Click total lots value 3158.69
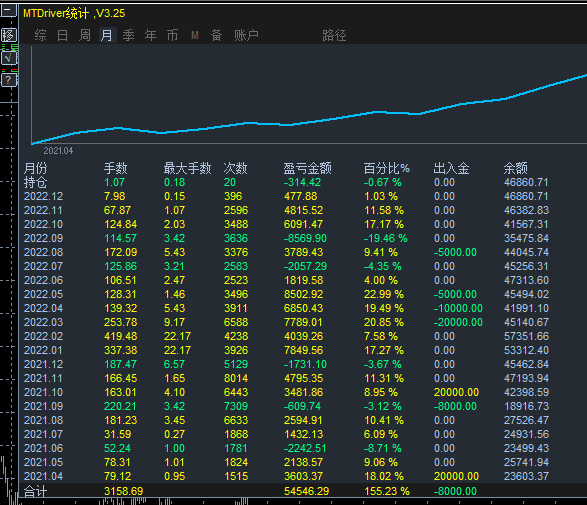 [124, 491]
